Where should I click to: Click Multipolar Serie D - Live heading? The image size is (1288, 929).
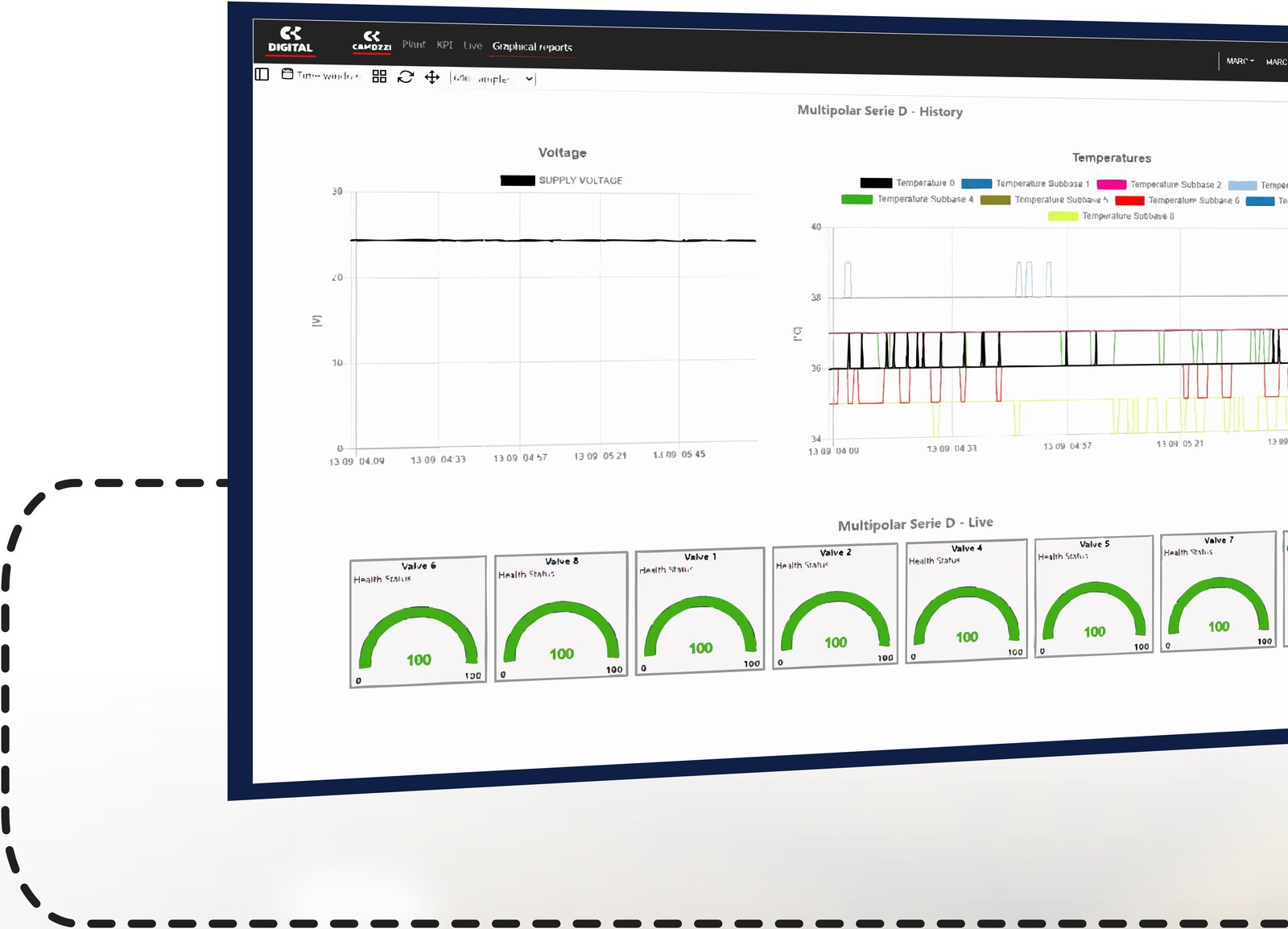[x=915, y=524]
